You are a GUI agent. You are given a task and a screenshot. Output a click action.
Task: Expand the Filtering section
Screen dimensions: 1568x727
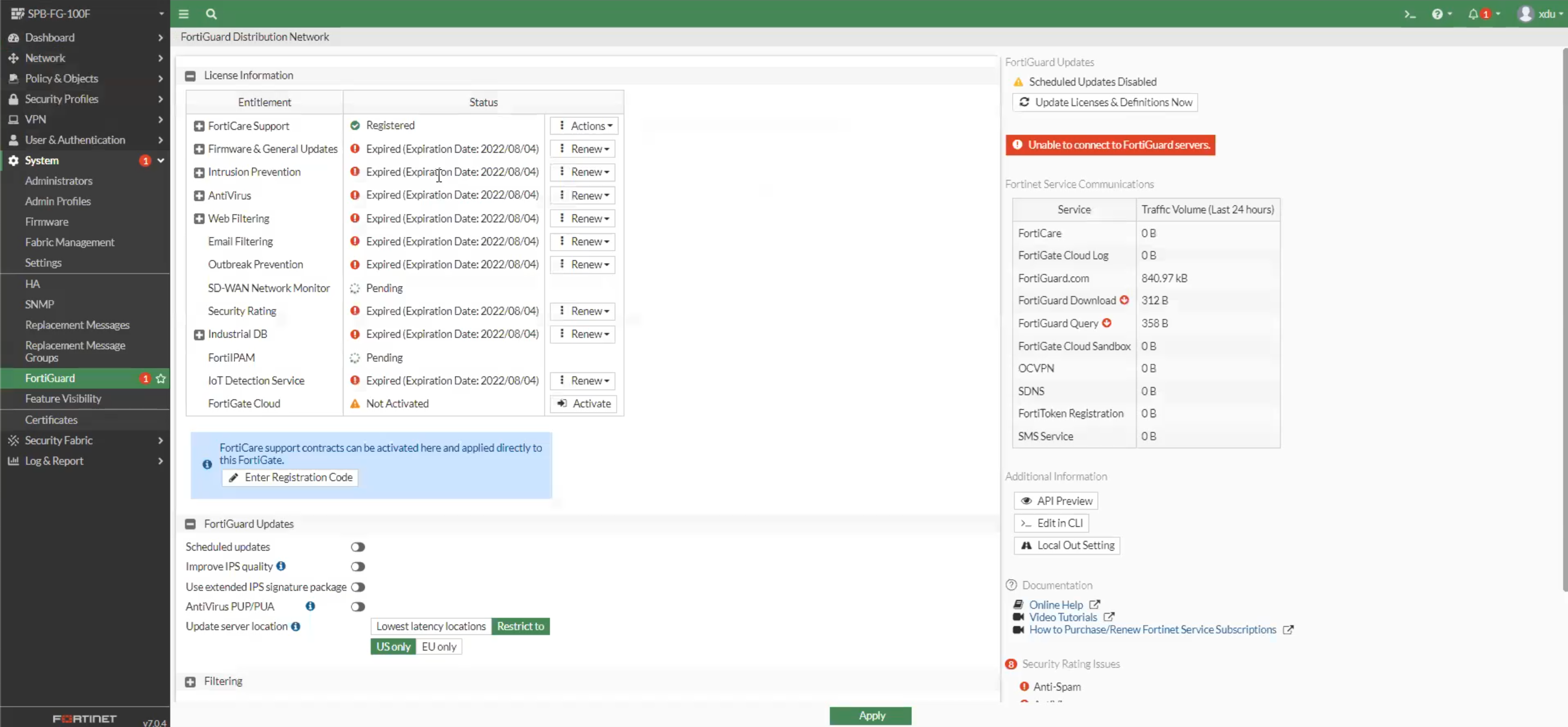190,682
